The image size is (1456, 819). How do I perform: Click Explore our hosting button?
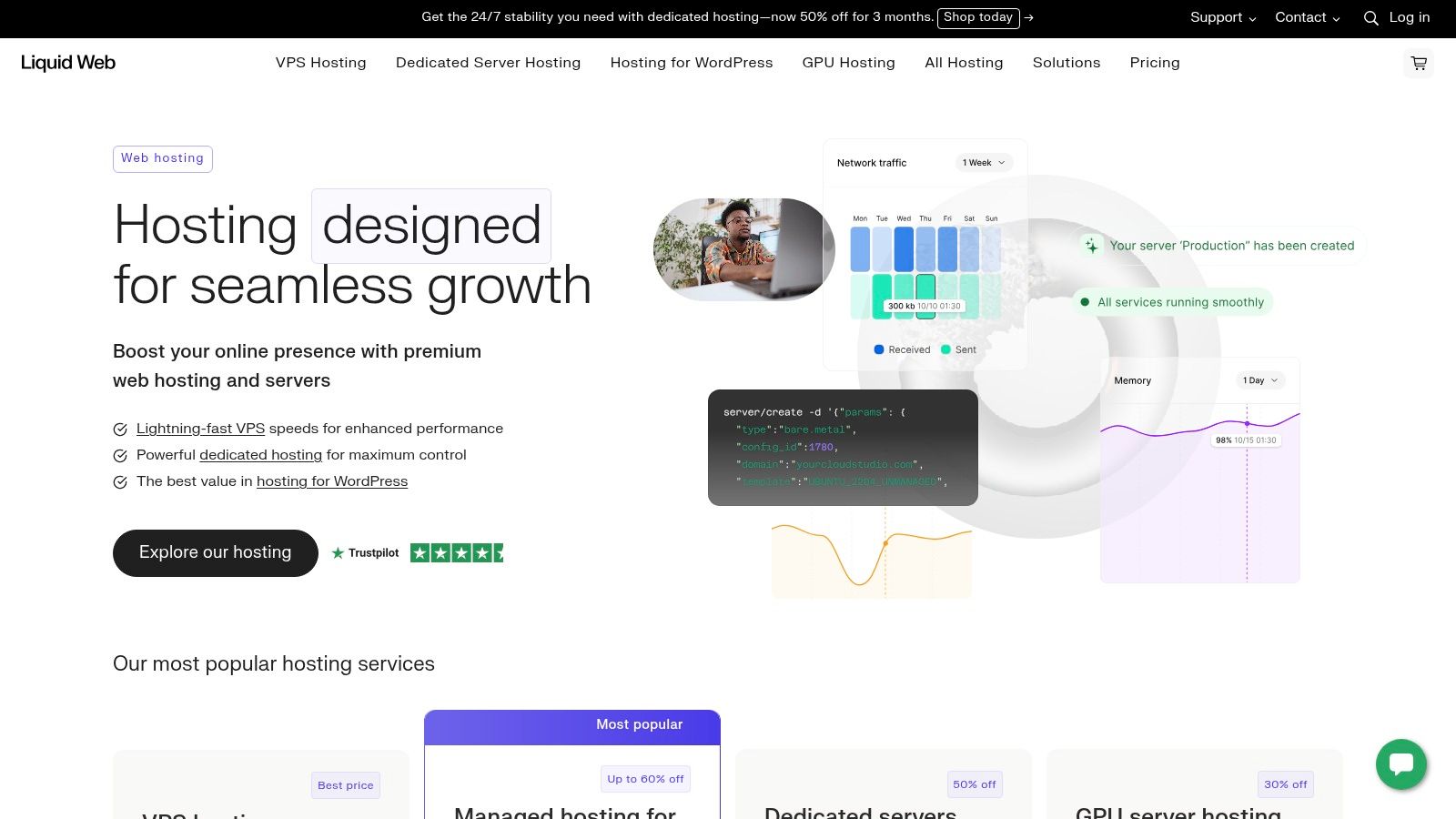pyautogui.click(x=216, y=553)
